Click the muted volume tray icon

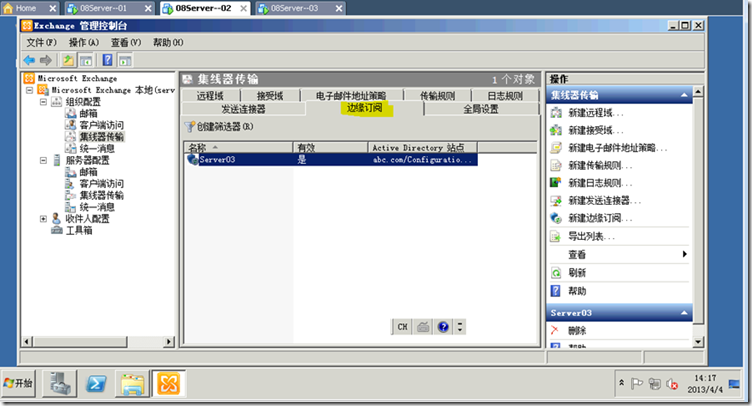coord(672,384)
